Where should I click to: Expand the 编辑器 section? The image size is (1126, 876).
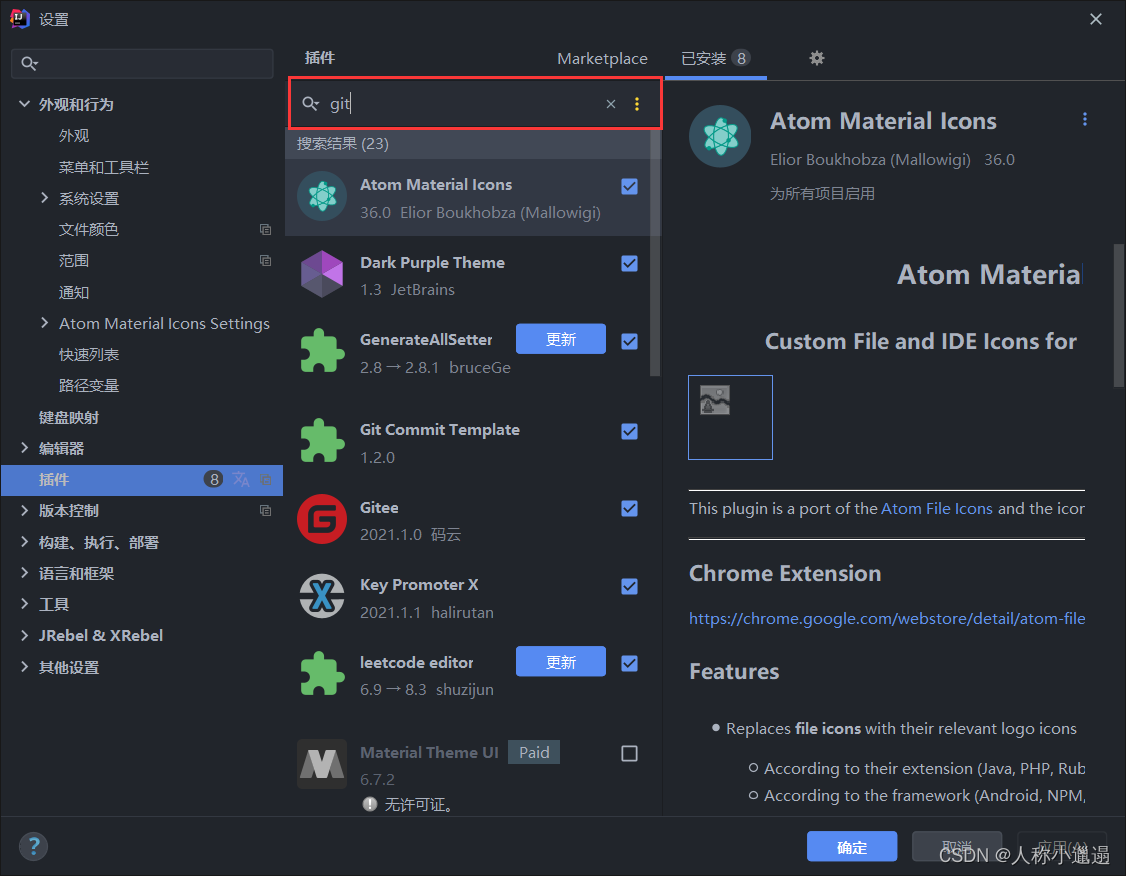24,448
